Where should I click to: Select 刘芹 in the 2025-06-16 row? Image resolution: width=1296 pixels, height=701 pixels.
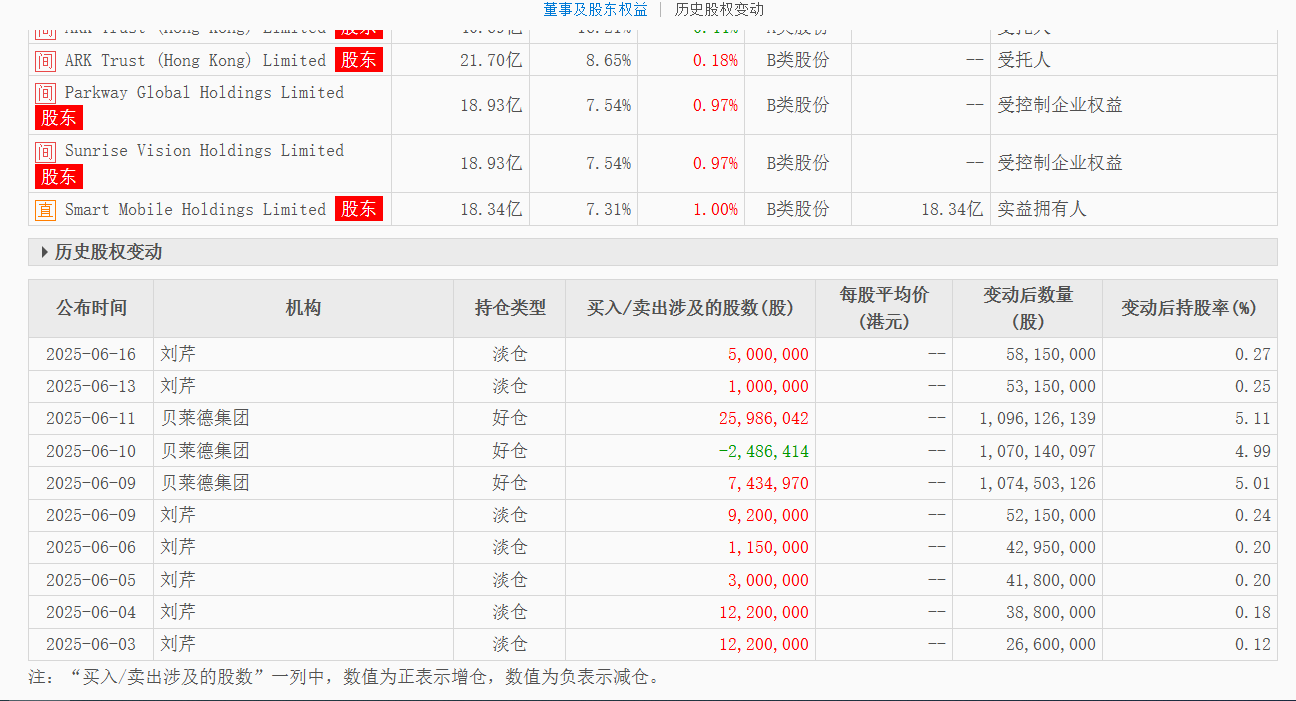coord(178,354)
